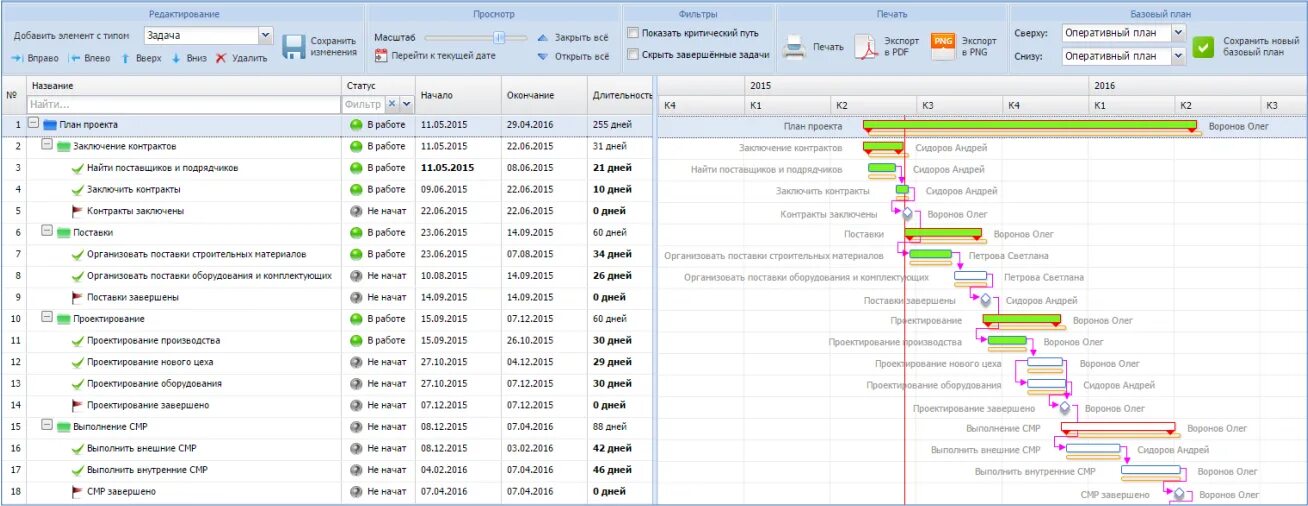Collapse the План проекта tree node
This screenshot has height=506, width=1308.
(x=33, y=124)
